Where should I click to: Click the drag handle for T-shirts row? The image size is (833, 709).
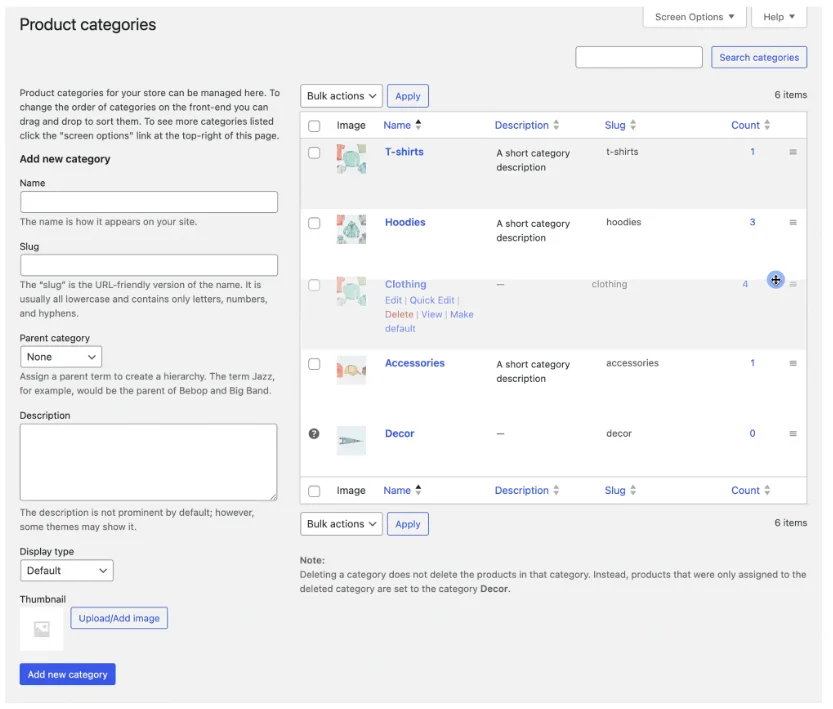793,152
